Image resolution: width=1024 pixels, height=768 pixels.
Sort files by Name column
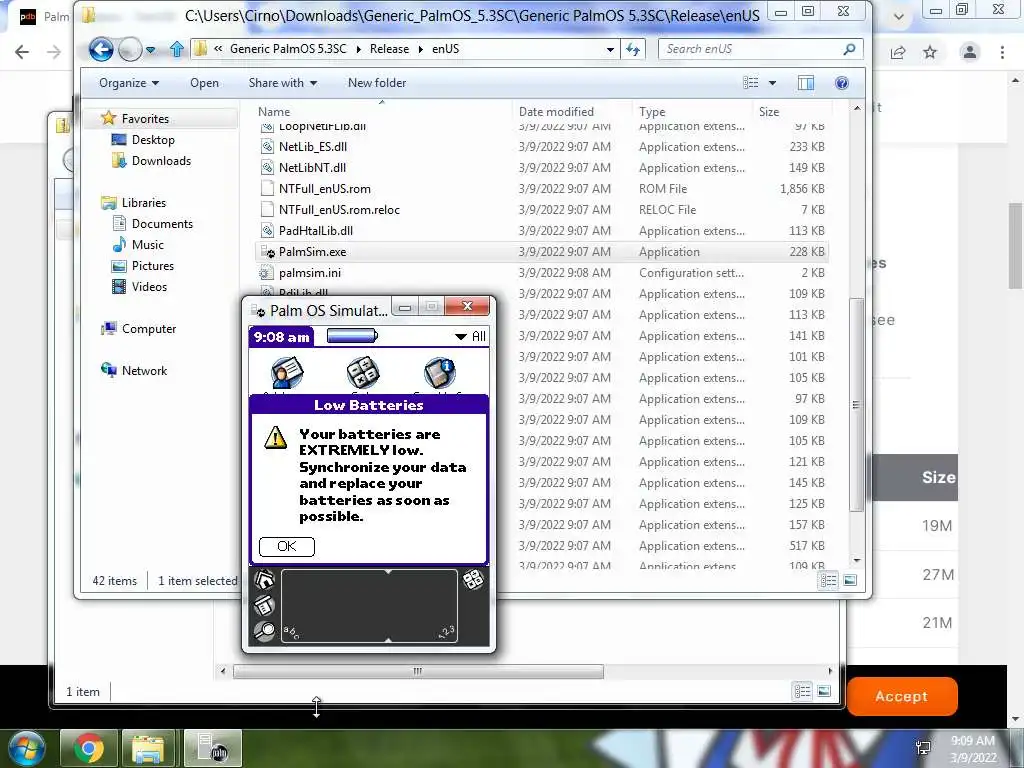[382, 112]
